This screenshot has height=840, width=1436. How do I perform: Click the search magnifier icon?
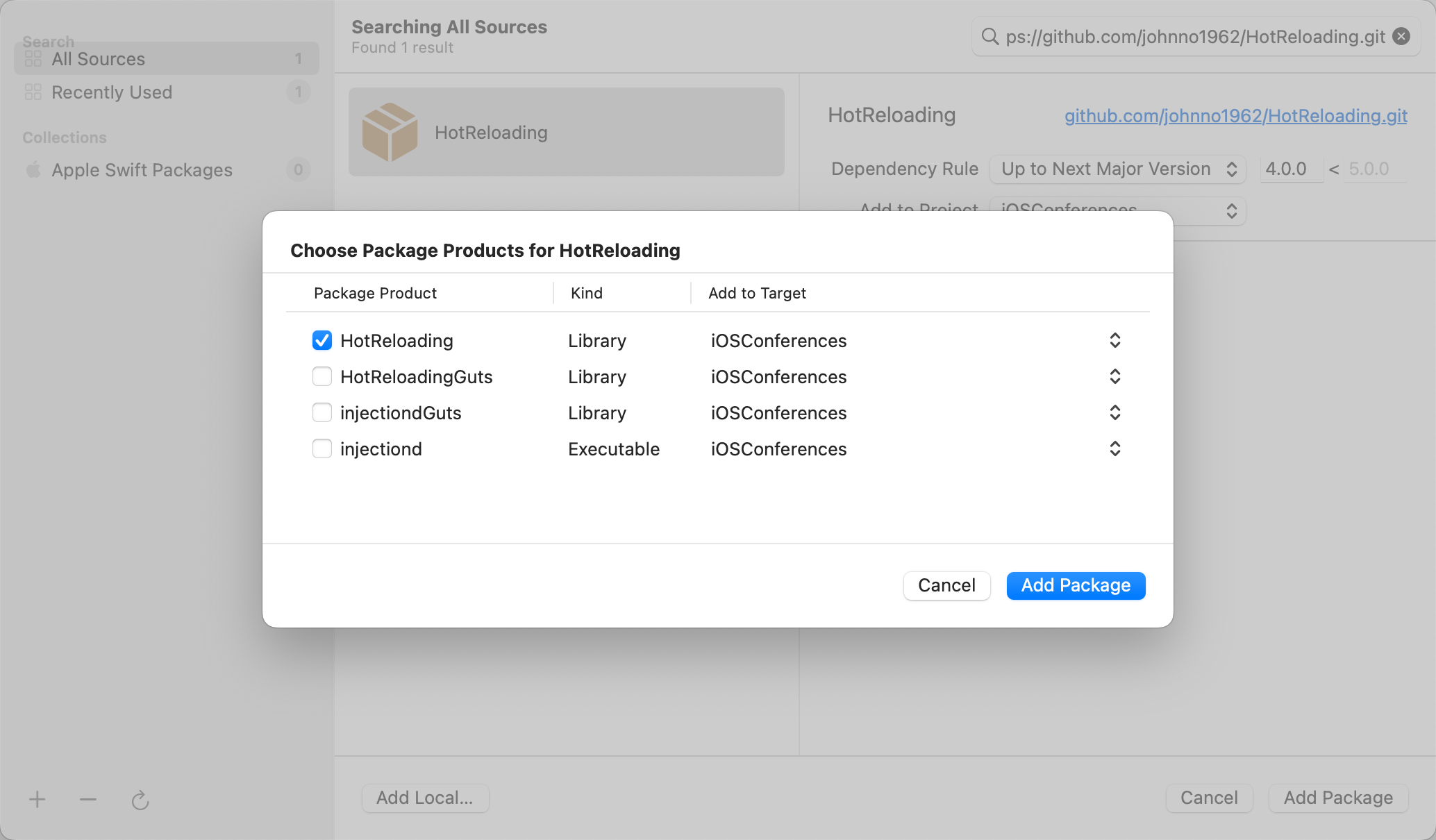tap(990, 36)
